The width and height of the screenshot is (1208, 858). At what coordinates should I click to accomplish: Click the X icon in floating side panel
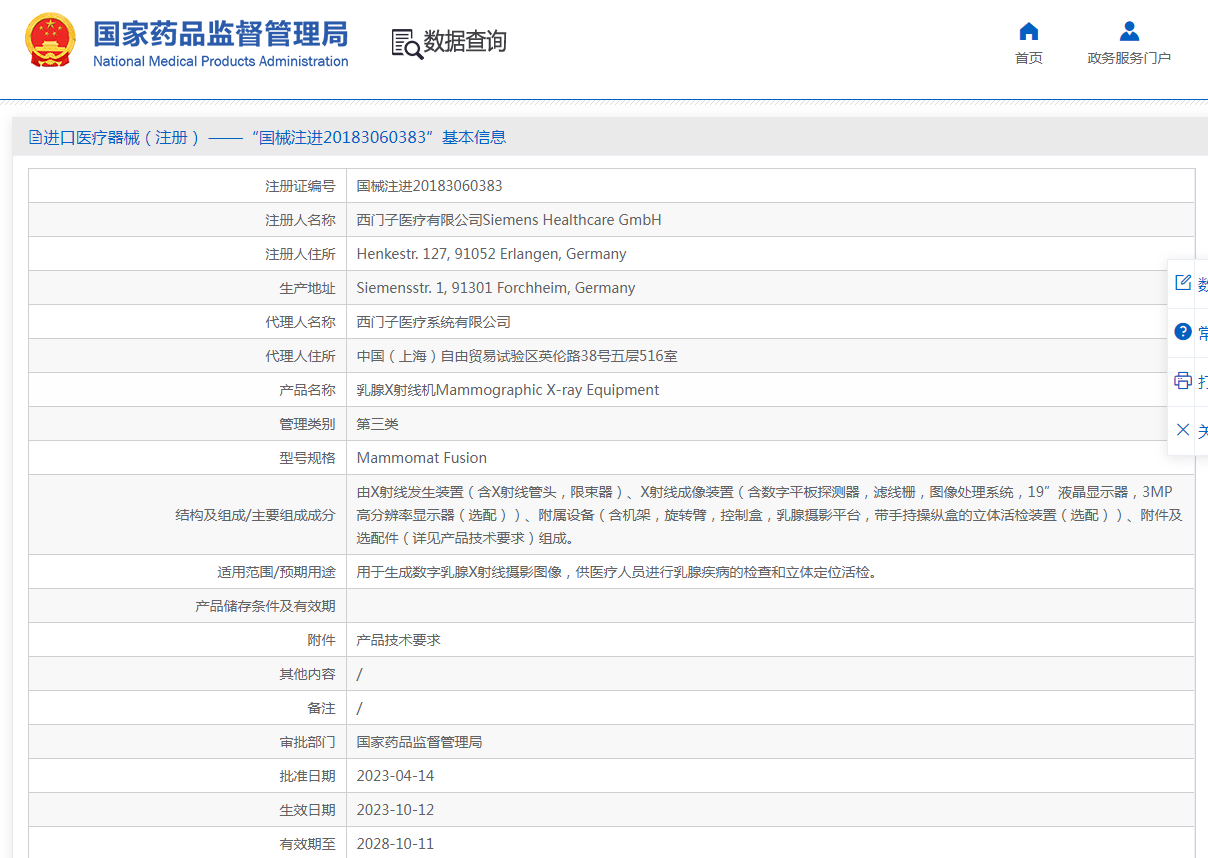1183,430
